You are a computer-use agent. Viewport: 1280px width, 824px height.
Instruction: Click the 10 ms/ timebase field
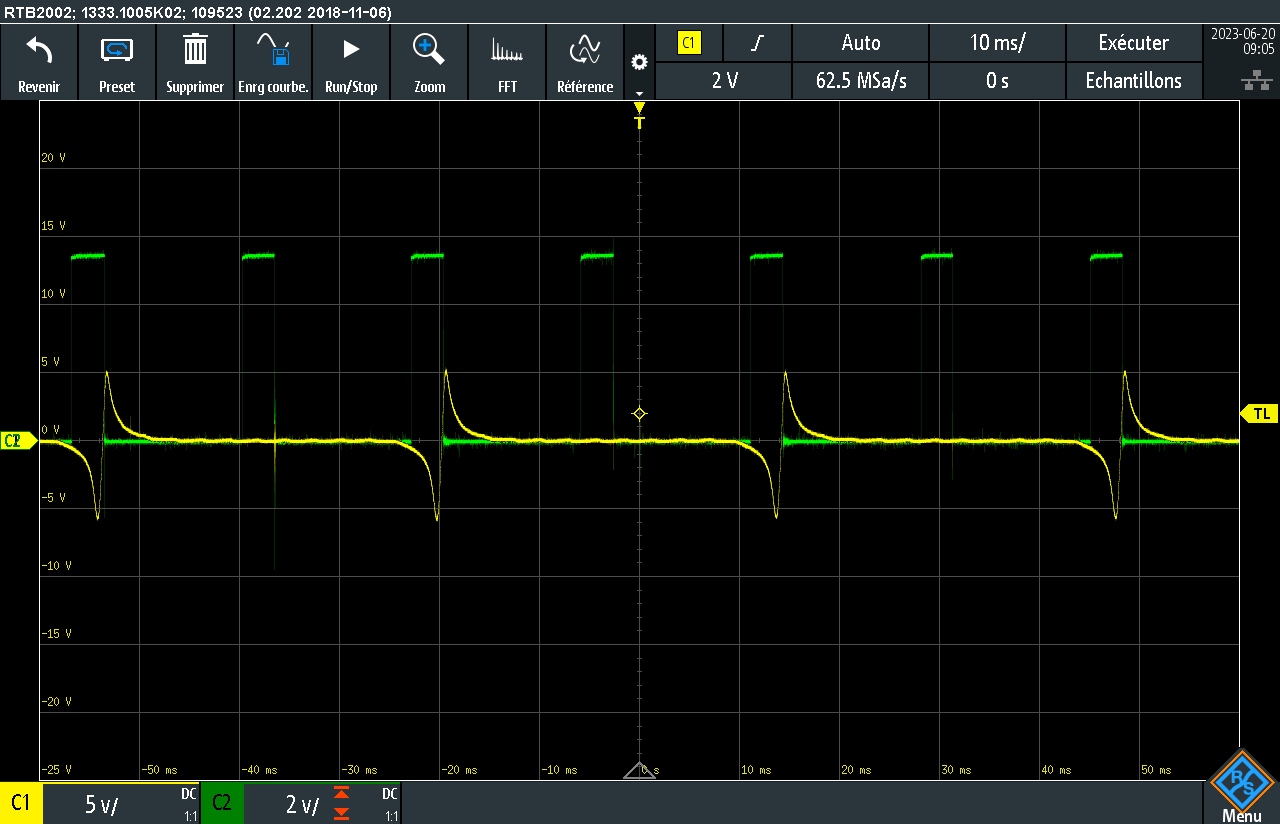pyautogui.click(x=996, y=43)
